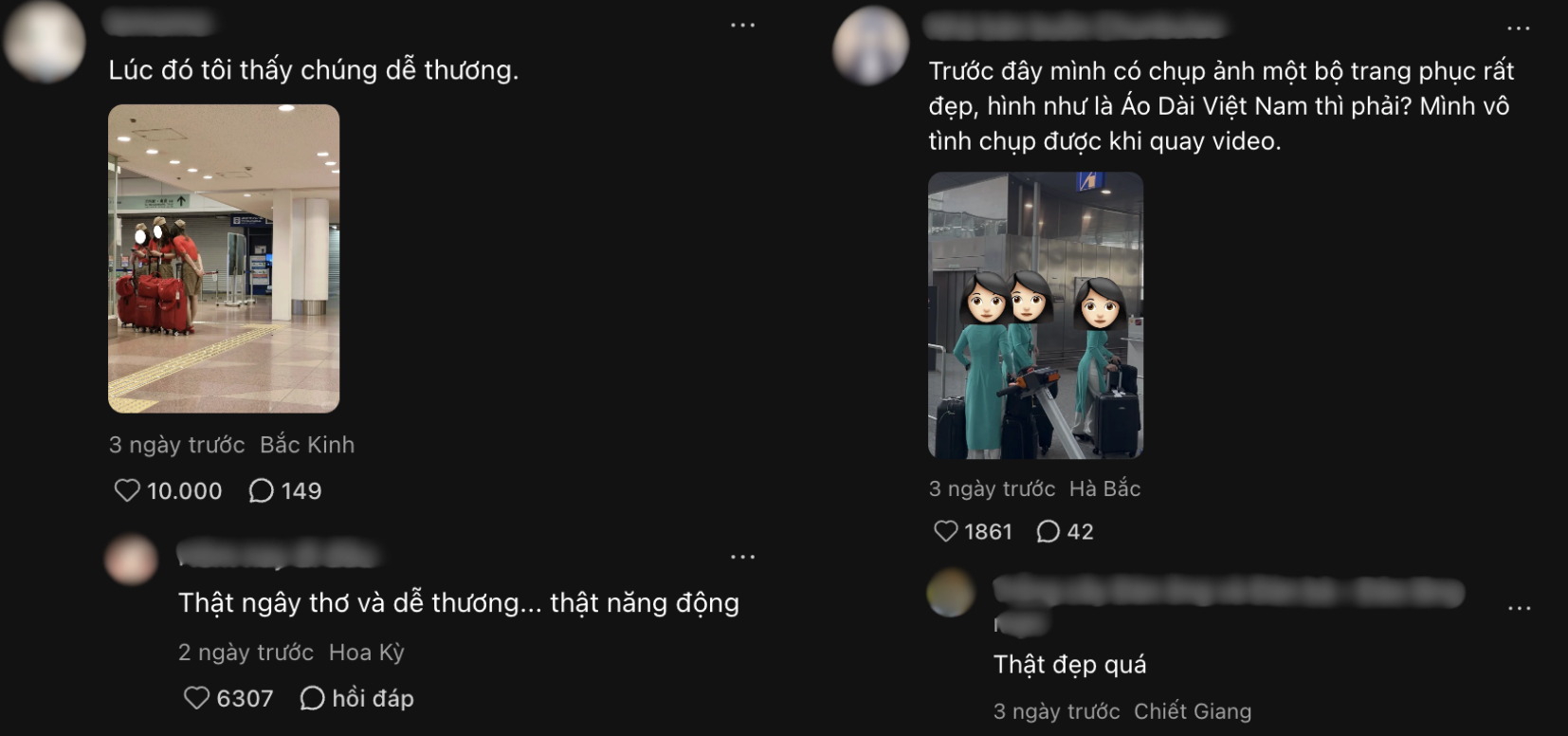The image size is (1568, 736).
Task: Open more options for the Bắc Kinh comment
Action: coord(743,26)
